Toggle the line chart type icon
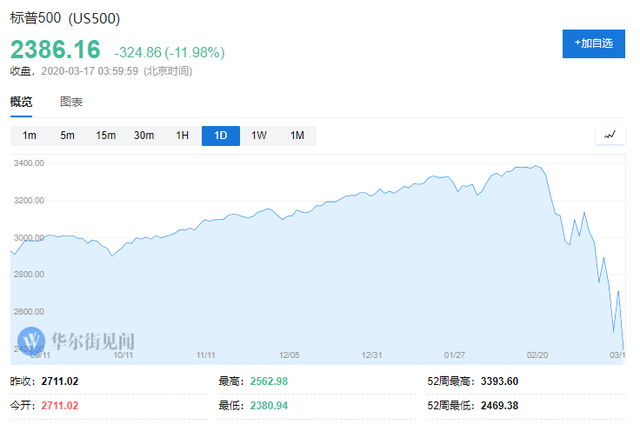The image size is (640, 431). (610, 135)
